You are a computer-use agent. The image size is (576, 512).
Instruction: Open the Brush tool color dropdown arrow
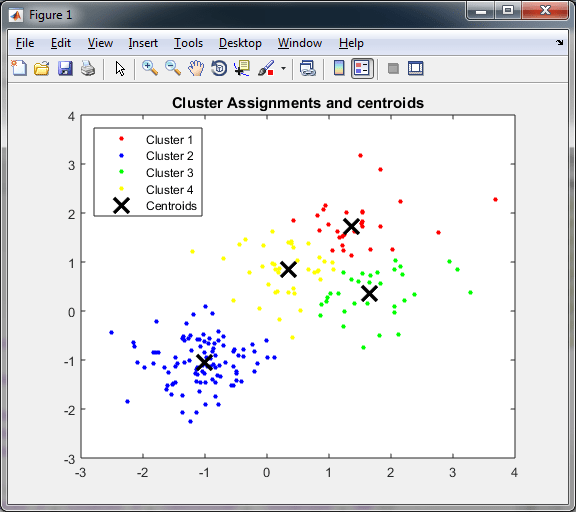click(283, 68)
